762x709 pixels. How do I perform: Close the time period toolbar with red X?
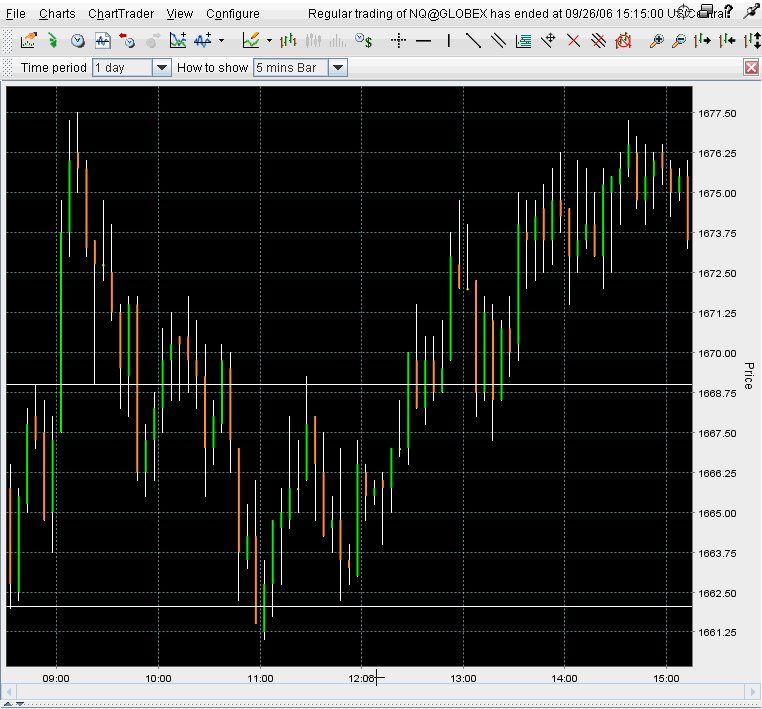[x=751, y=68]
